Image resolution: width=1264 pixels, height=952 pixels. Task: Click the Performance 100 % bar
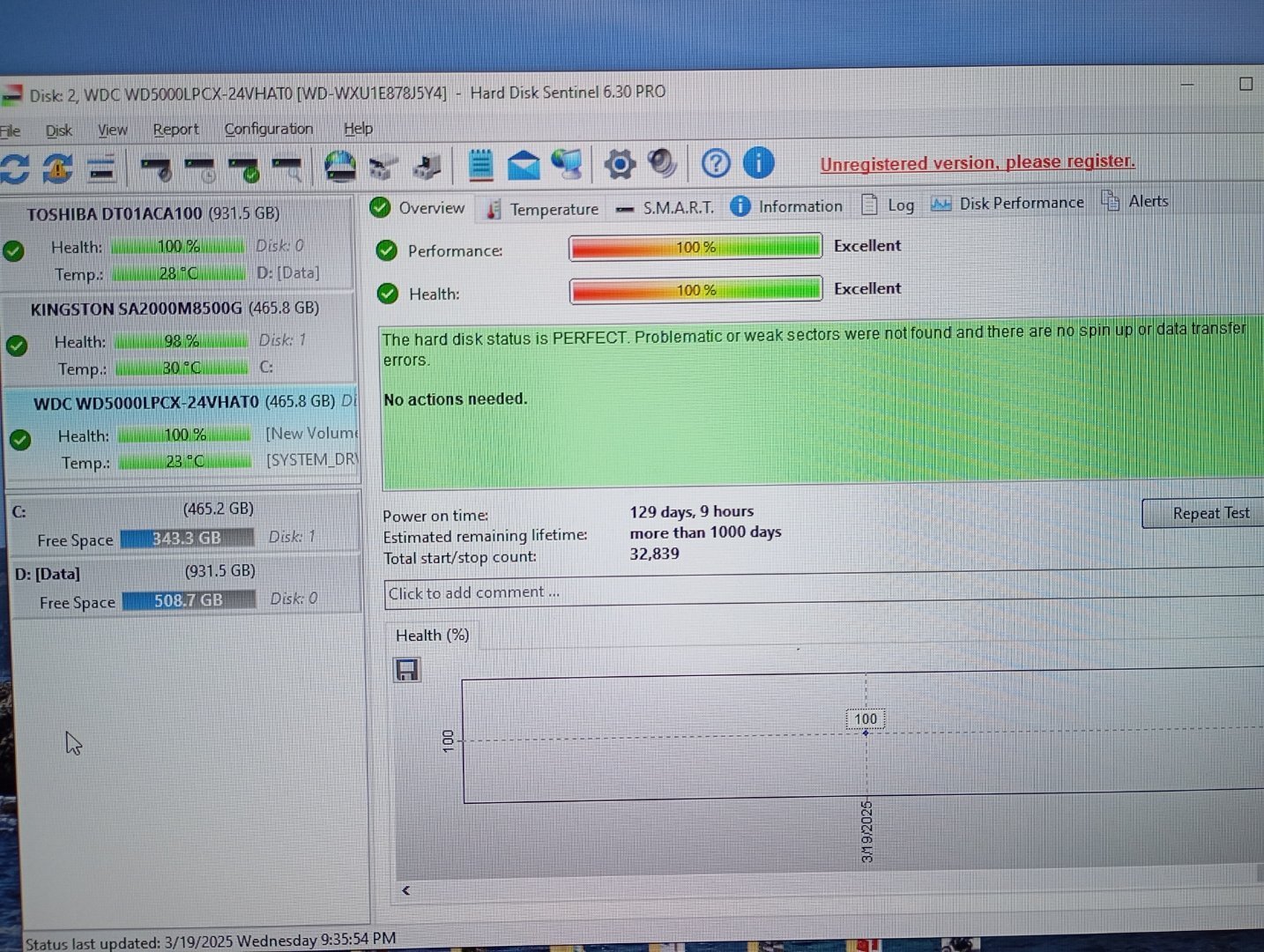coord(695,248)
